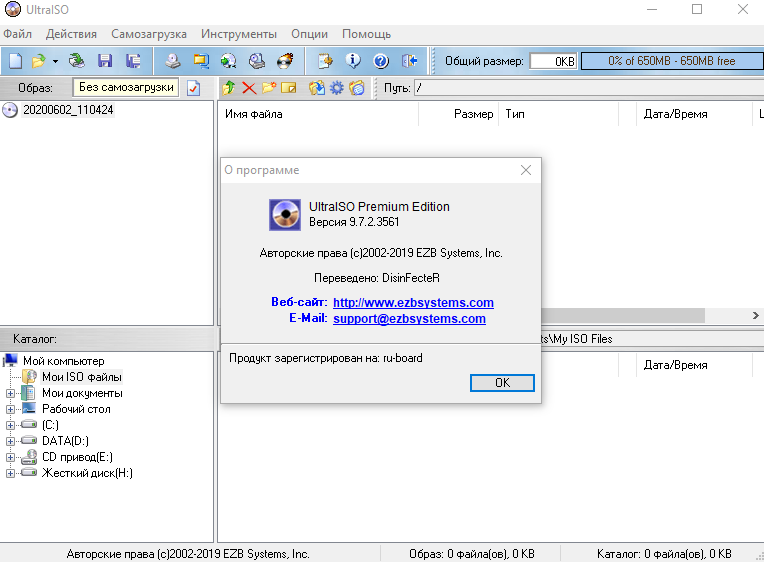Expand the CD привод(E:) node
Image resolution: width=764 pixels, height=562 pixels.
[10, 457]
